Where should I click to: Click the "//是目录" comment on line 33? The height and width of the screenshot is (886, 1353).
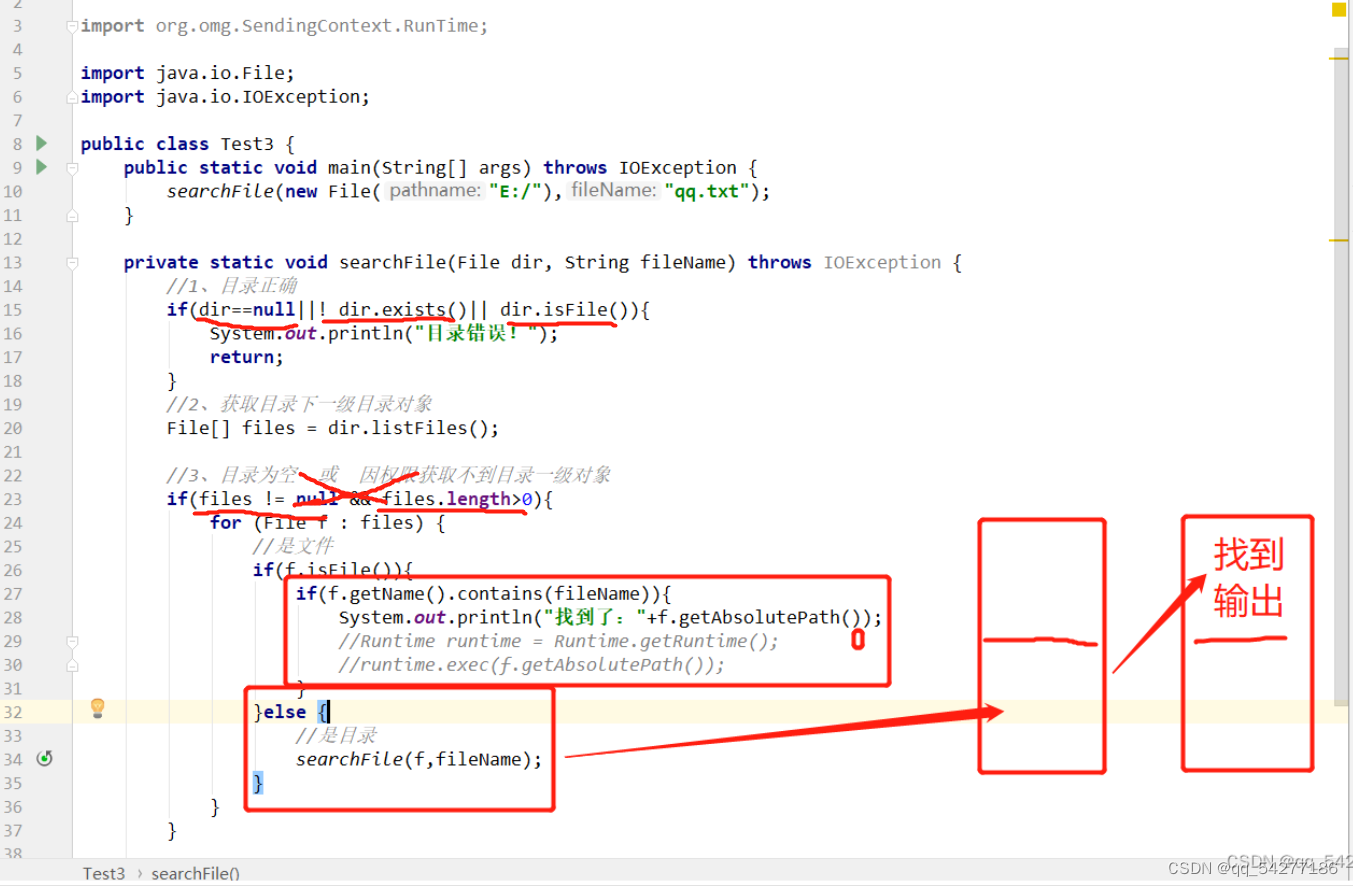click(336, 736)
